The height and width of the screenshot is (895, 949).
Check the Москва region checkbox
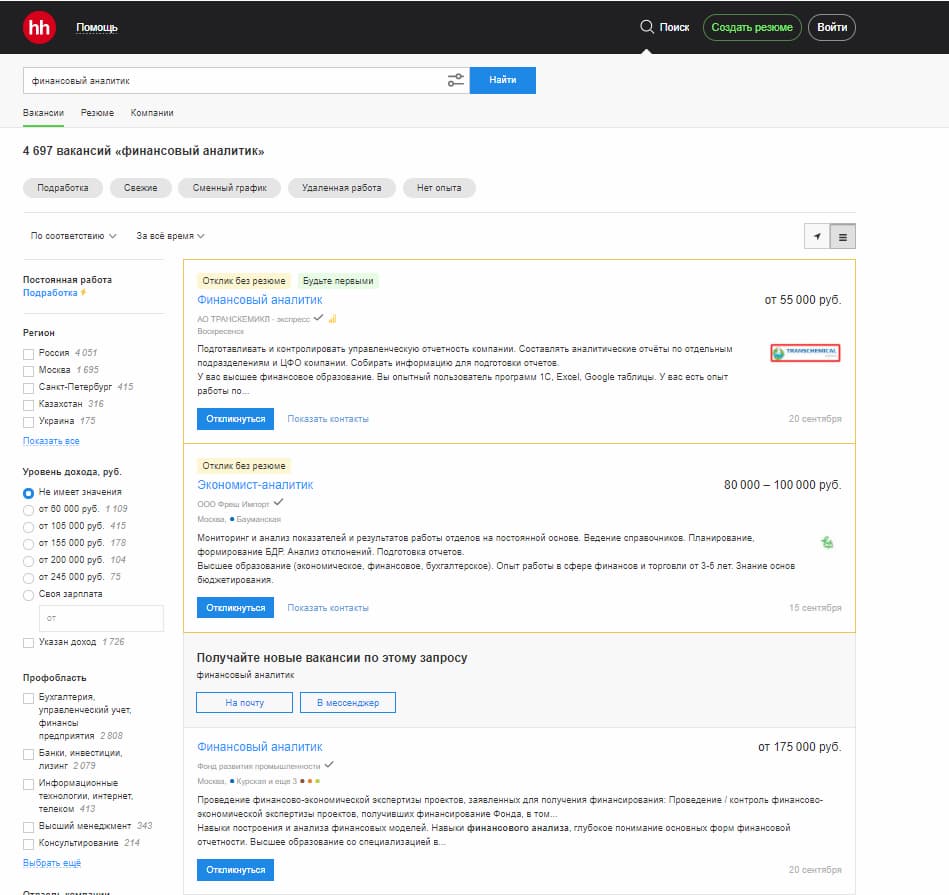coord(28,370)
